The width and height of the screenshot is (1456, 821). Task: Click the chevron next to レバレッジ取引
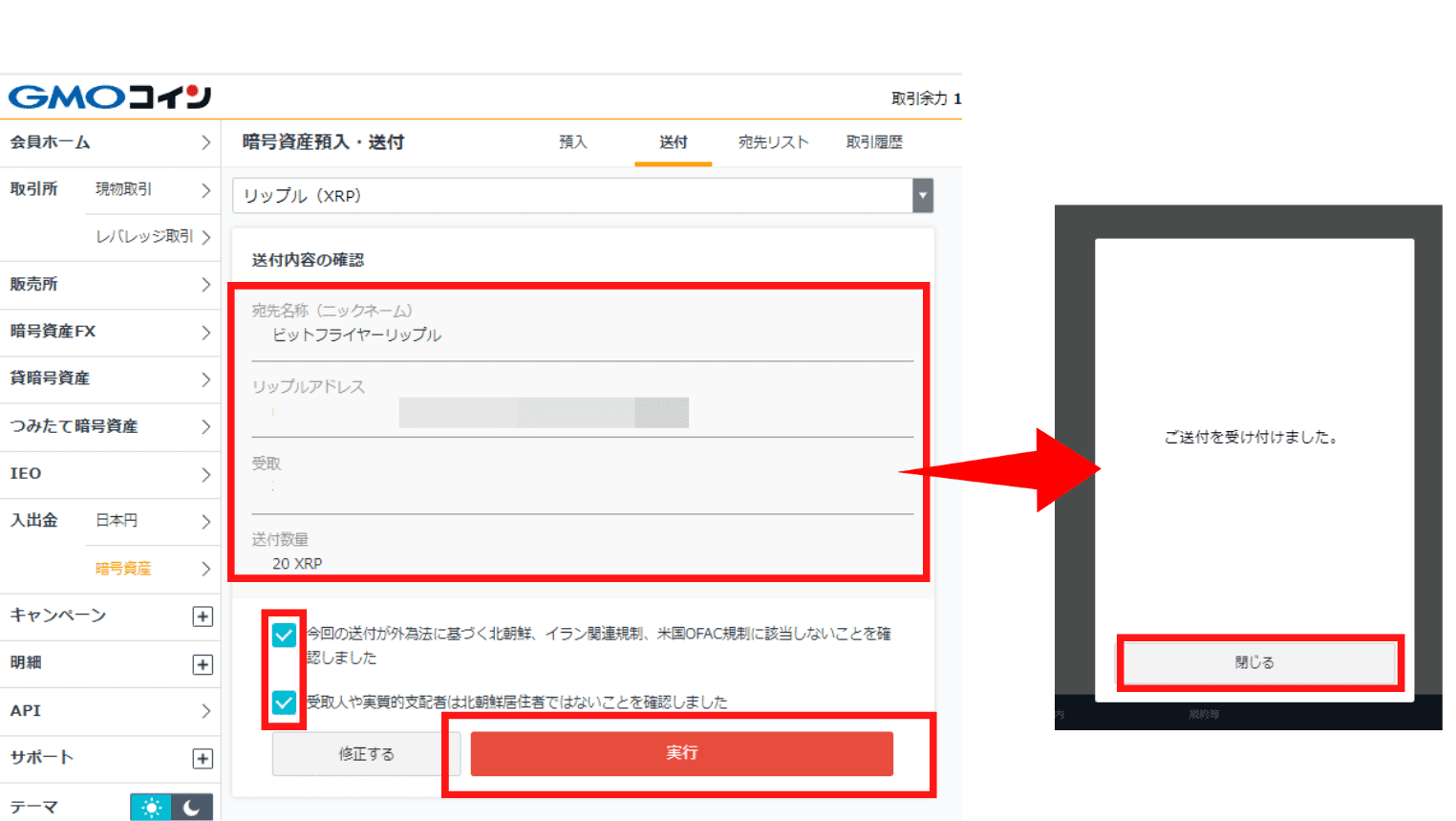coord(205,236)
